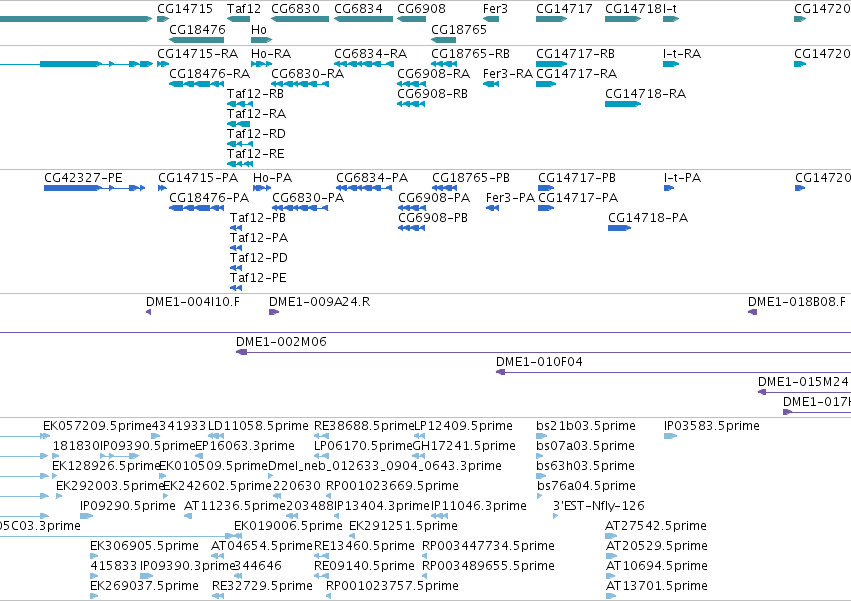This screenshot has width=851, height=601.
Task: Select transcript CG18765-RB
Action: click(x=471, y=54)
